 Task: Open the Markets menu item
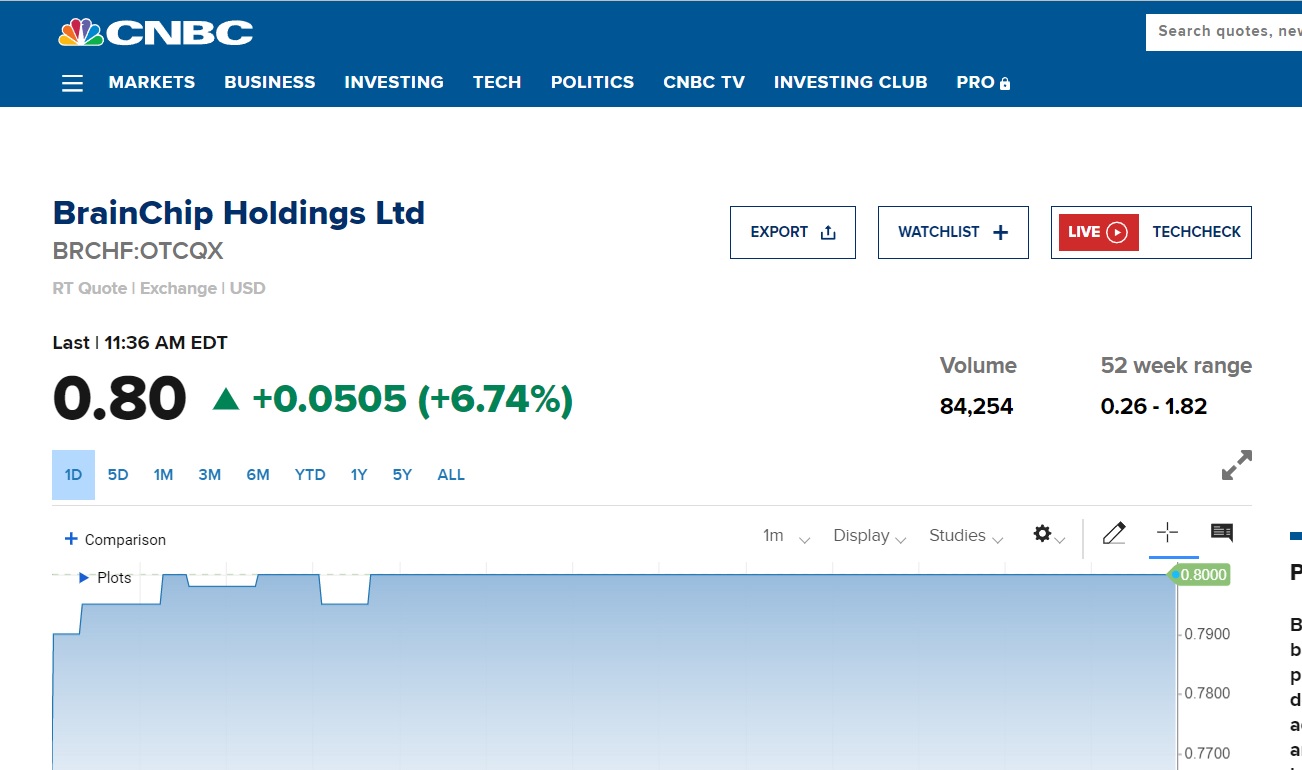coord(152,82)
